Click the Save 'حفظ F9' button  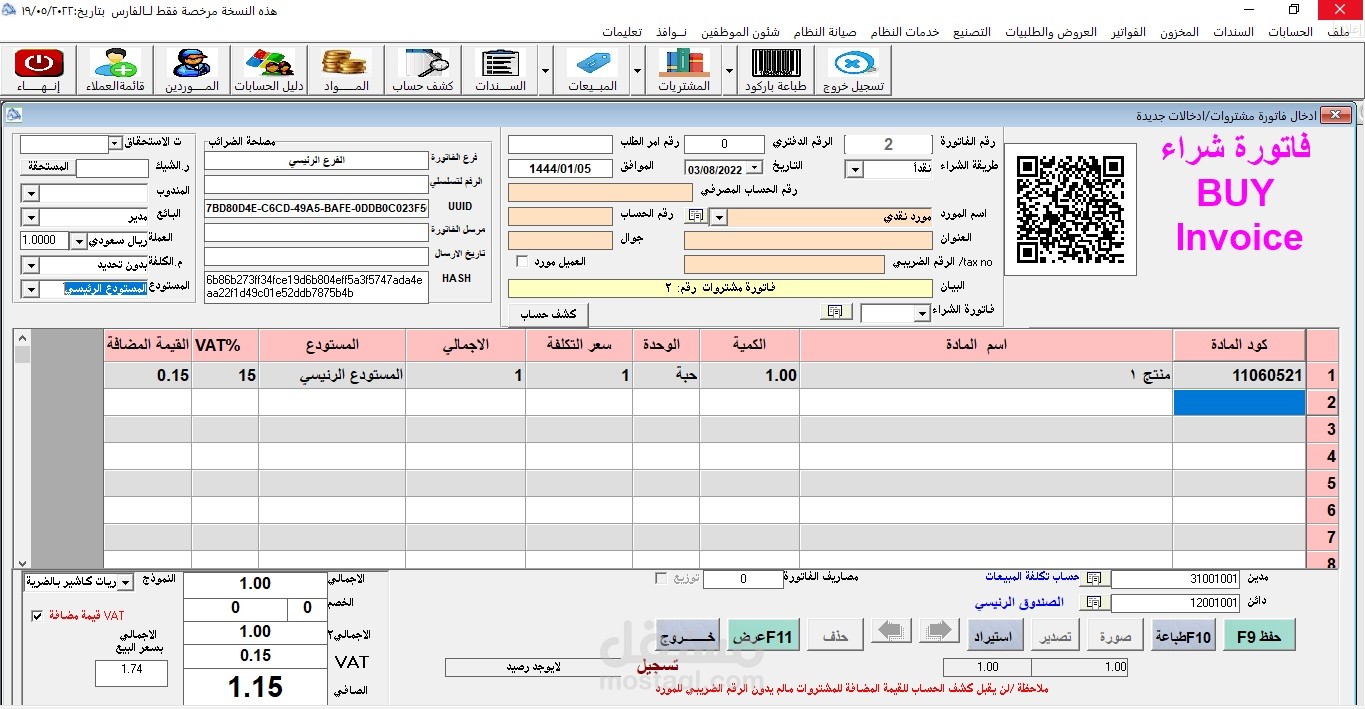tap(1258, 635)
